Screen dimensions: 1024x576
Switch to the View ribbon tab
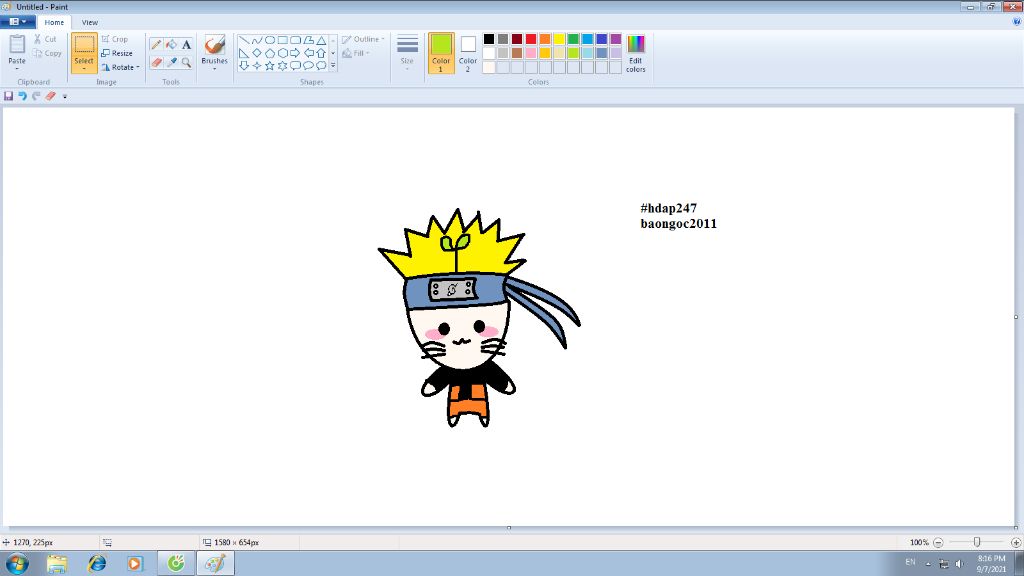pyautogui.click(x=89, y=22)
